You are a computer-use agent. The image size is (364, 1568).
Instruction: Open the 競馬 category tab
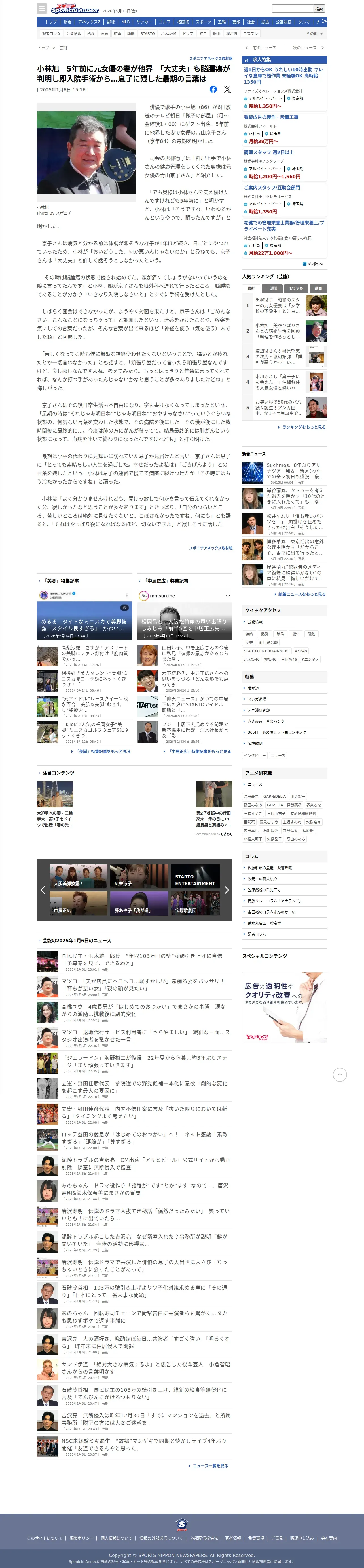click(265, 22)
